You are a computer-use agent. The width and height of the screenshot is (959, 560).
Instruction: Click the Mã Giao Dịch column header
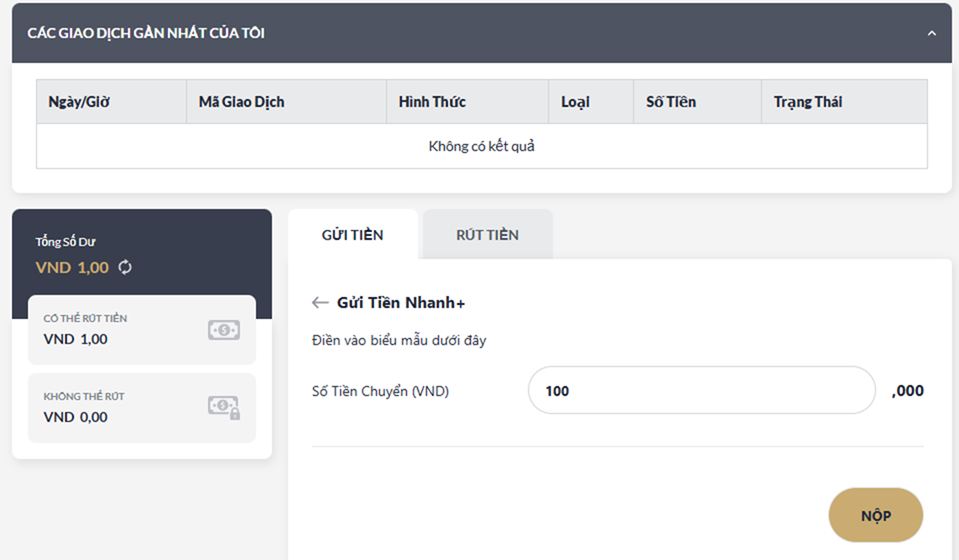[x=241, y=102]
